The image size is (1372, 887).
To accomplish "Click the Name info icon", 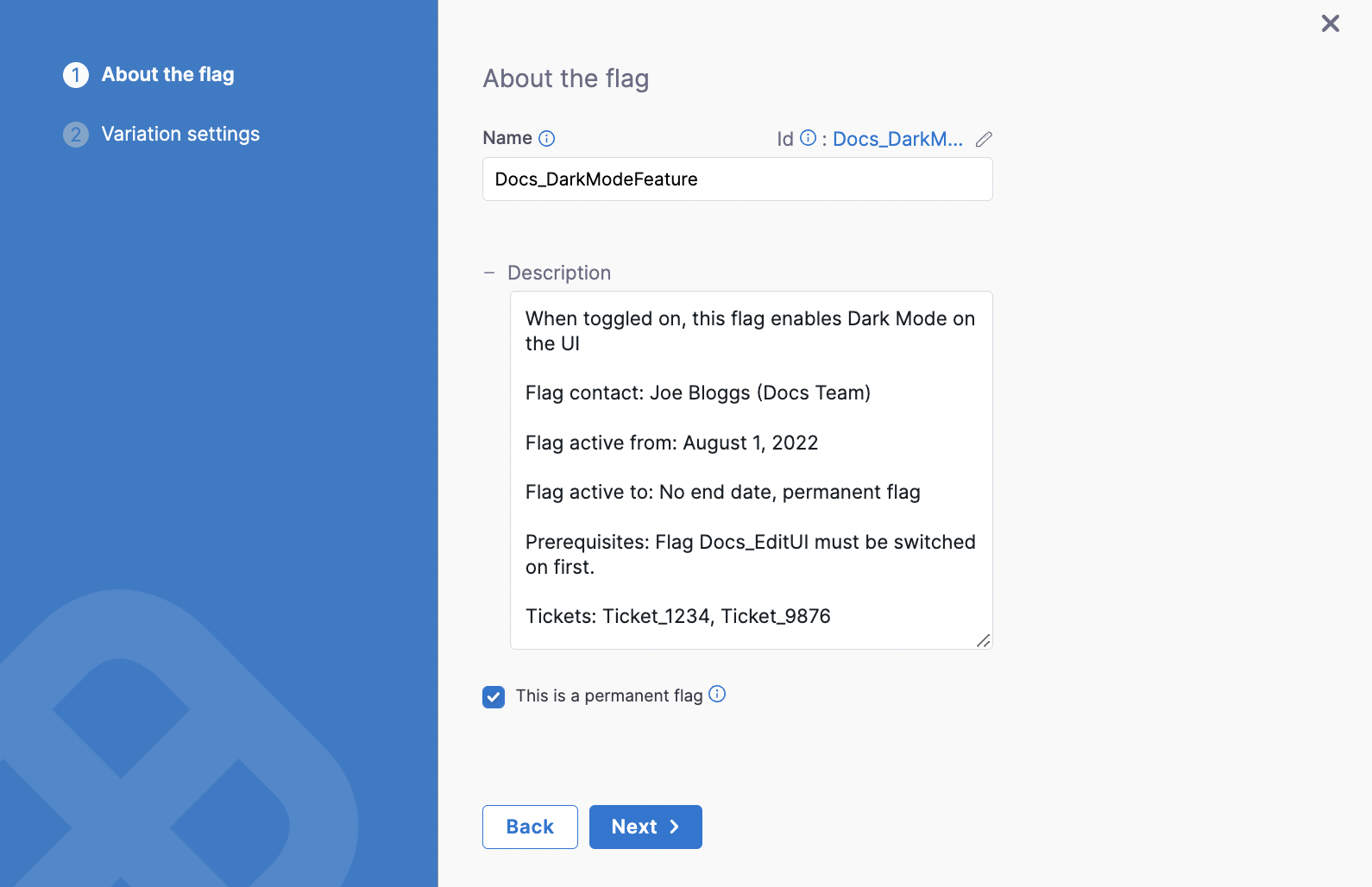I will pos(547,138).
